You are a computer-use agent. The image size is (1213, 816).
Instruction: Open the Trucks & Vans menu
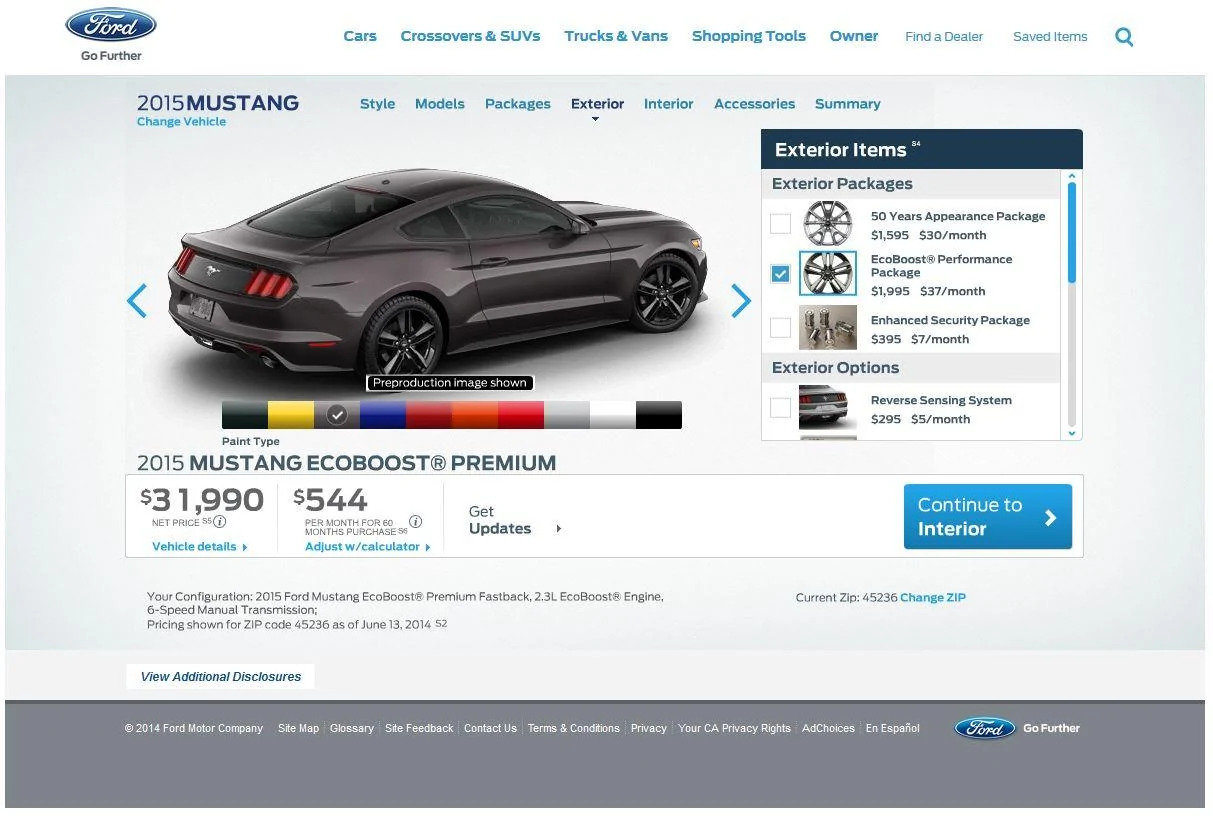pos(616,36)
